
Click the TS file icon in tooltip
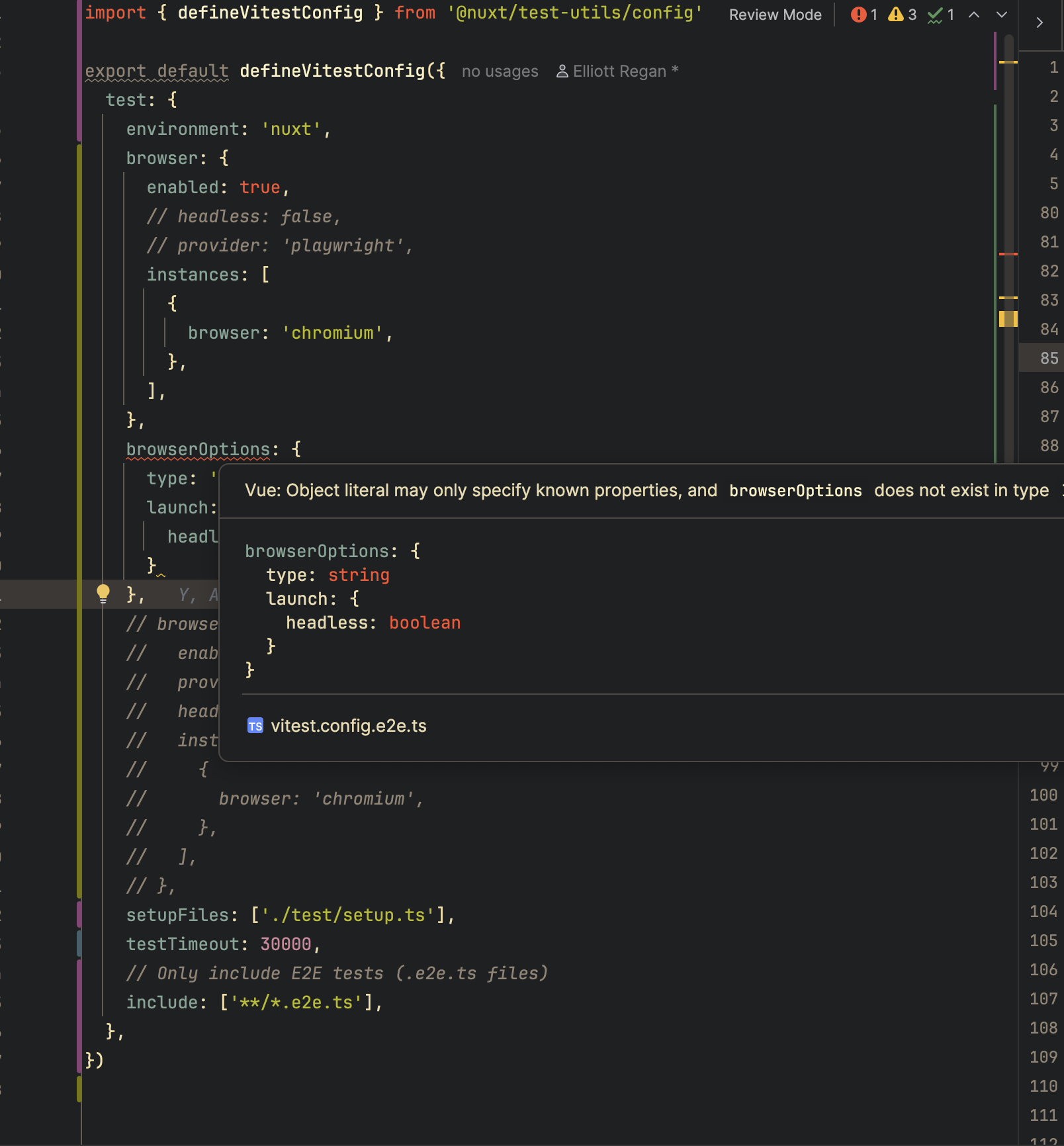pos(255,726)
